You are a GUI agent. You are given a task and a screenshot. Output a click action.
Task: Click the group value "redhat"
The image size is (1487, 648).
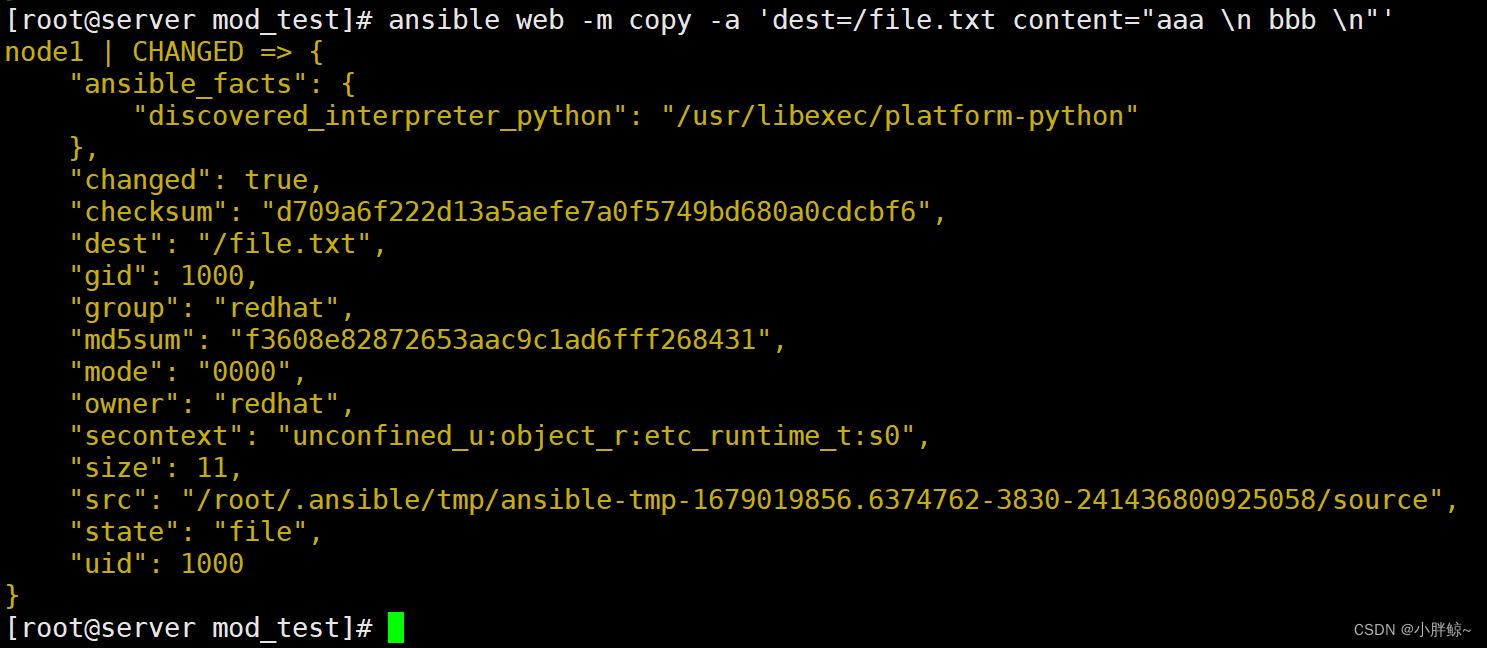click(277, 308)
